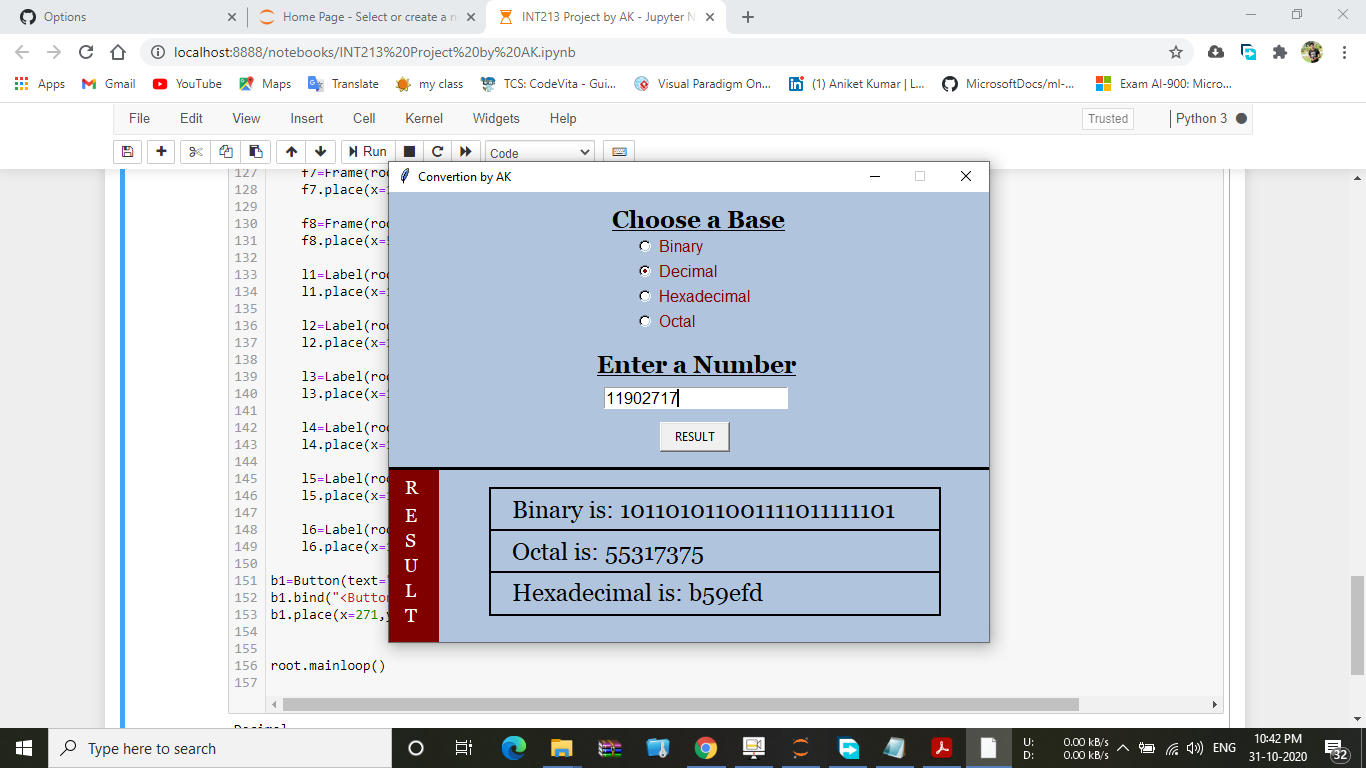Click the Run button in toolbar
The height and width of the screenshot is (768, 1366).
point(367,152)
